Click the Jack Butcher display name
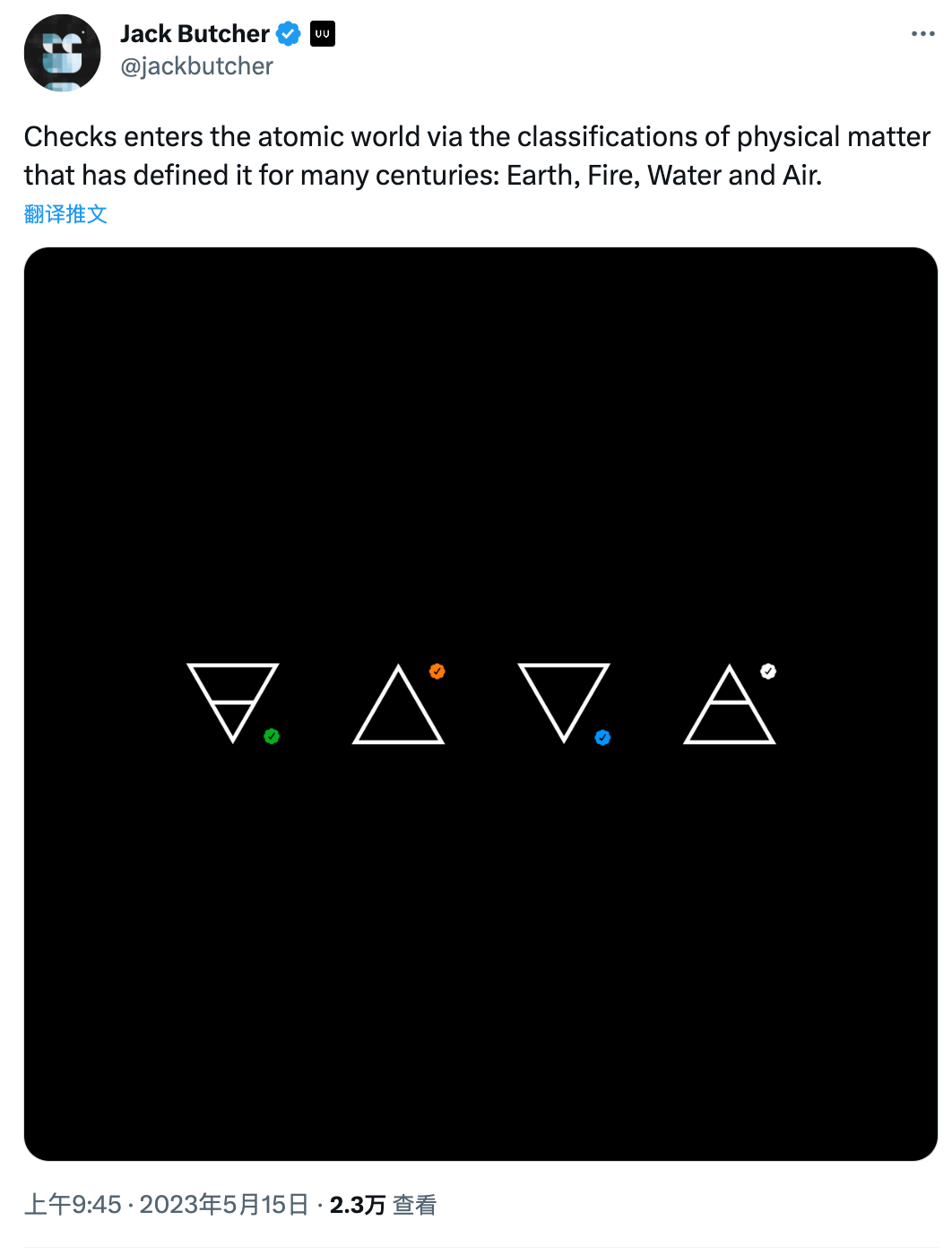This screenshot has height=1255, width=952. pos(195,34)
